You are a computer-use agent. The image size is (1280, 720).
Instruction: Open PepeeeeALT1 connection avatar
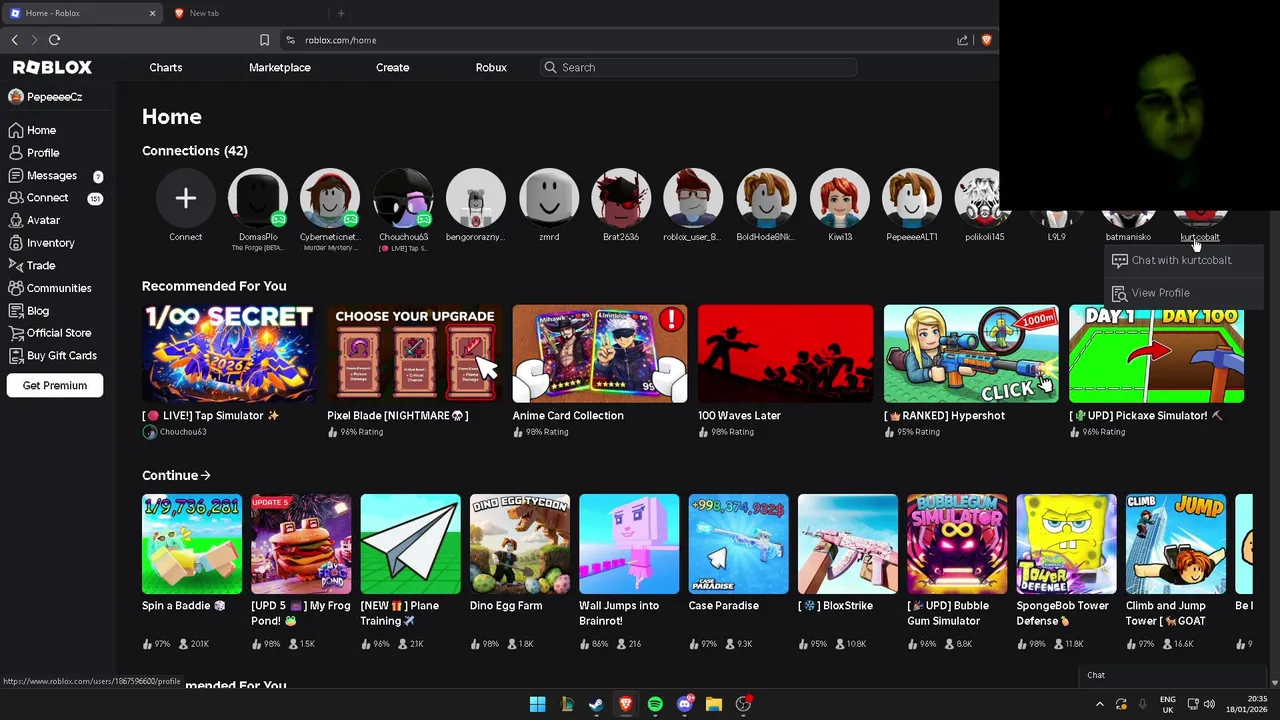coord(912,198)
